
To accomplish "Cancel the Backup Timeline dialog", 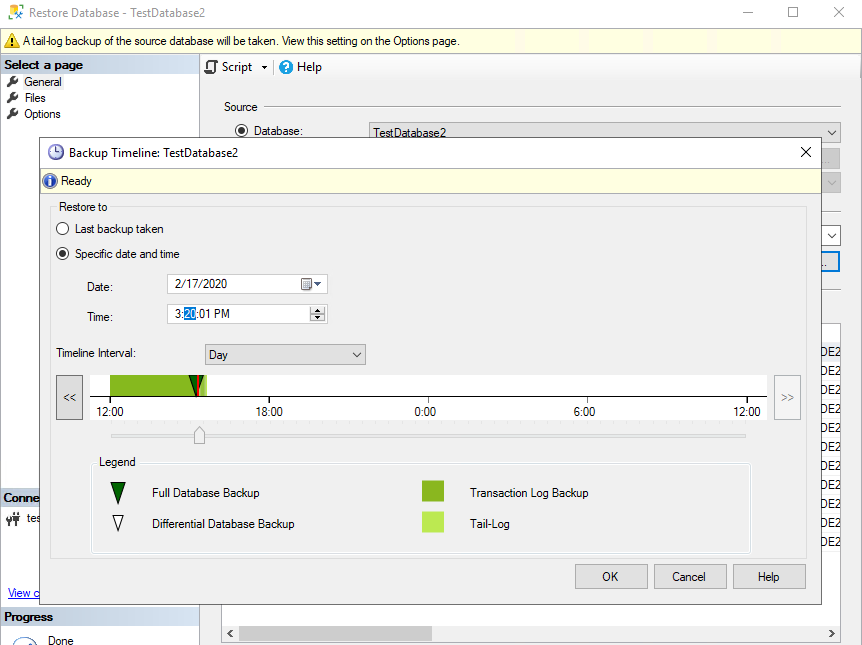I will tap(689, 576).
